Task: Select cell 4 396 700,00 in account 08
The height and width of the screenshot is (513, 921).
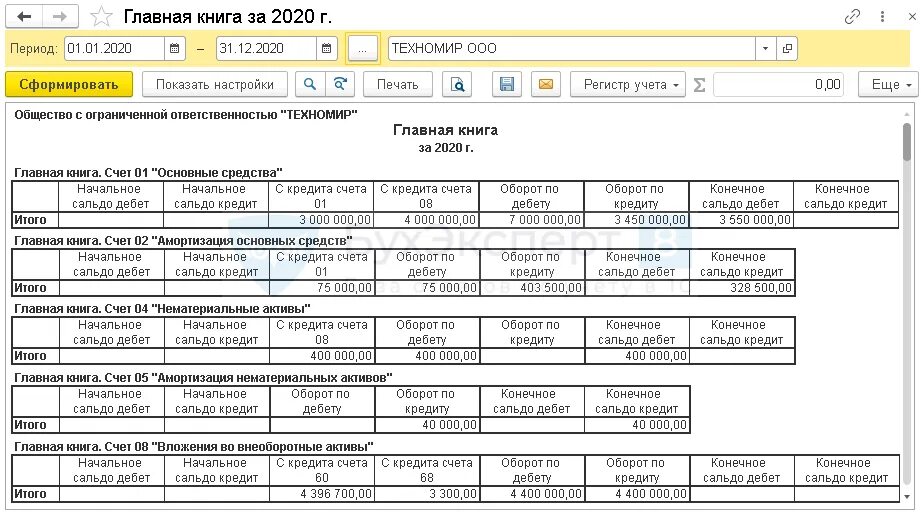Action: (x=322, y=494)
